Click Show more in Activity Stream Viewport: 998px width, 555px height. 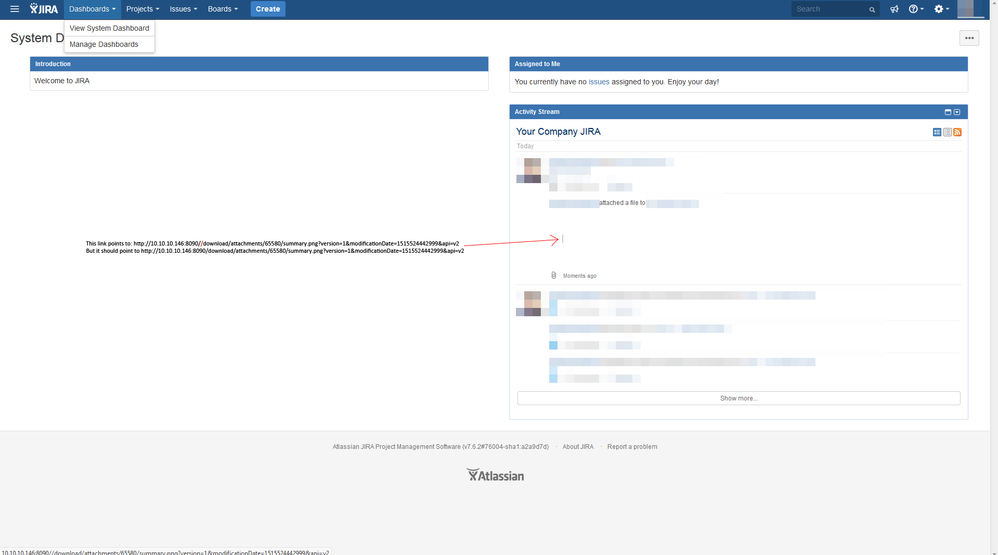click(738, 398)
